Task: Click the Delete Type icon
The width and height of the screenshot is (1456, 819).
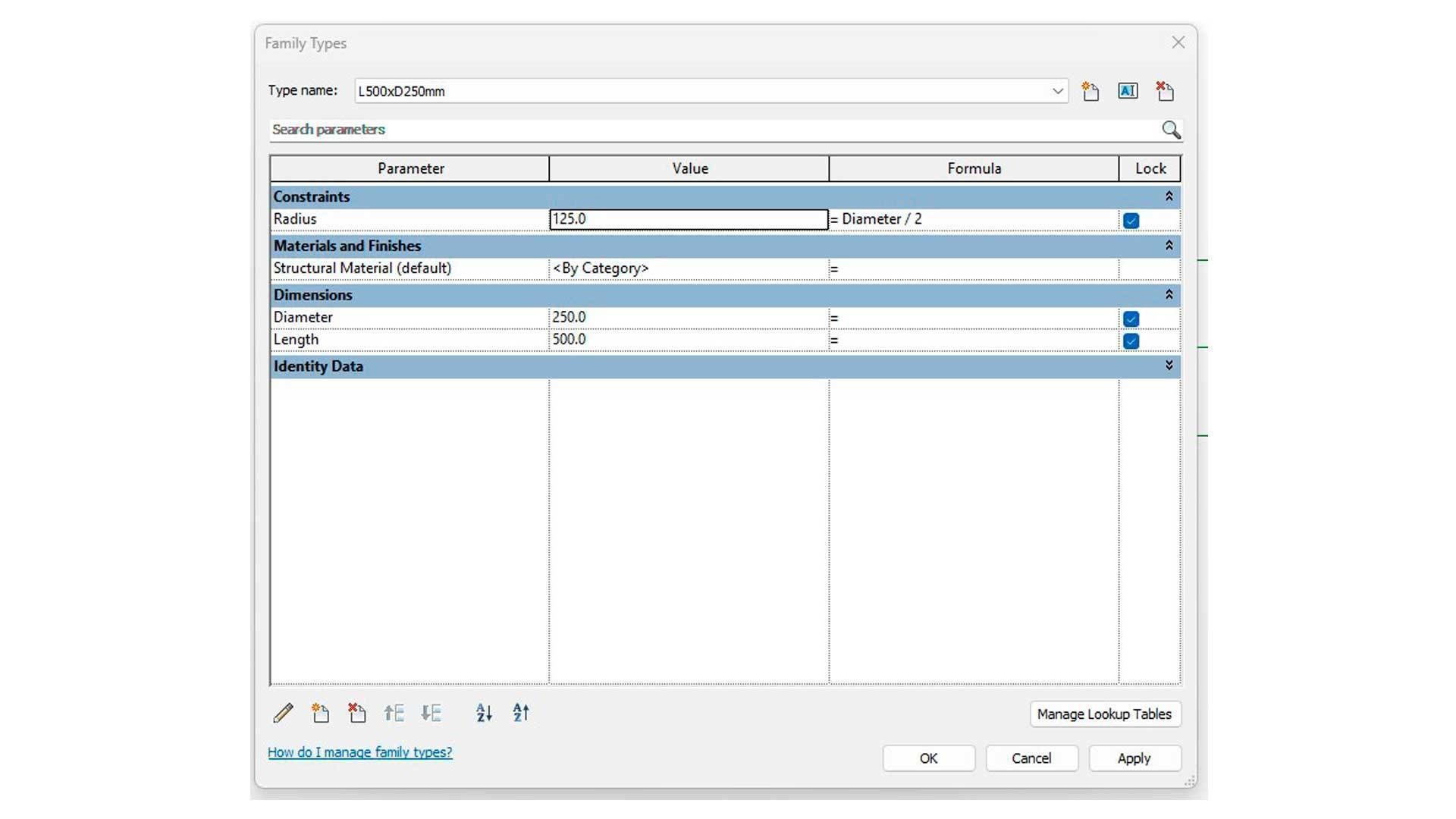Action: 1165,91
